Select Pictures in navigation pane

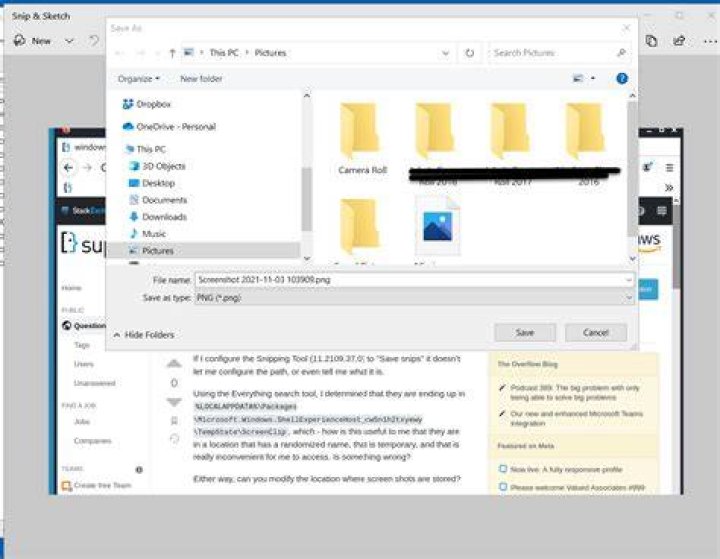(202, 251)
